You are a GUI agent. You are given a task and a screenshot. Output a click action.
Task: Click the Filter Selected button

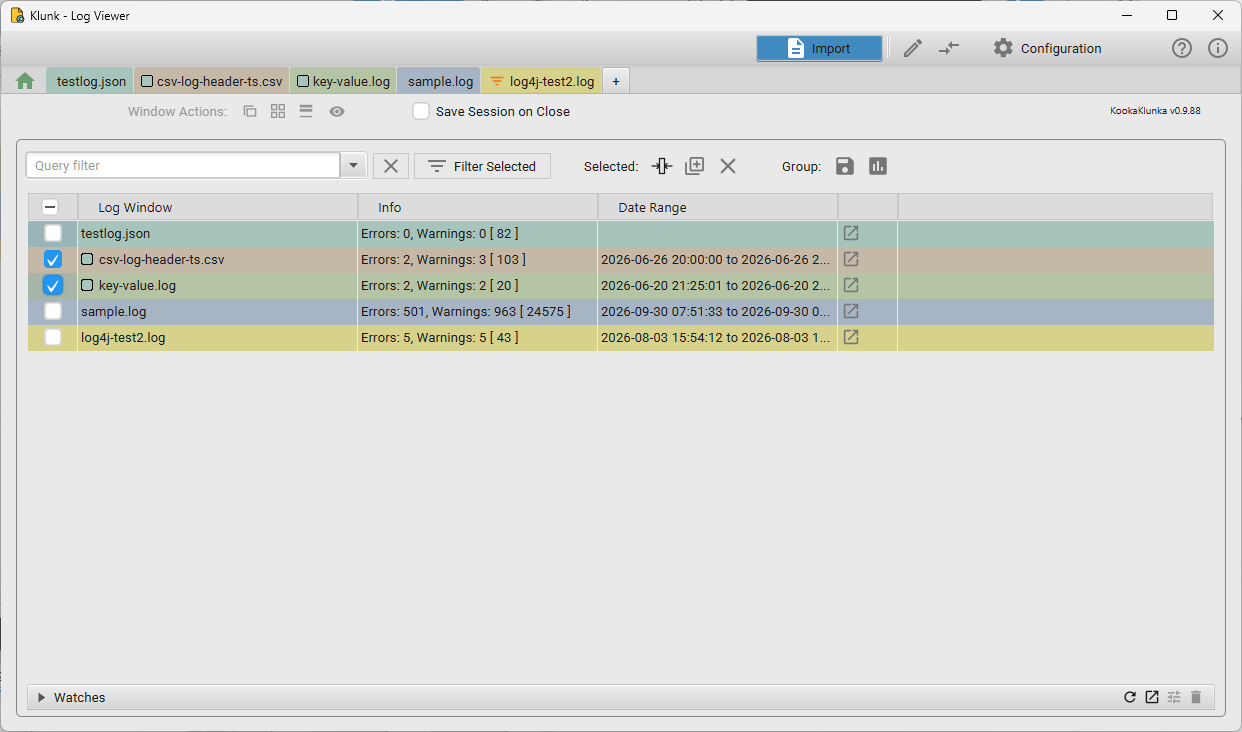[482, 166]
